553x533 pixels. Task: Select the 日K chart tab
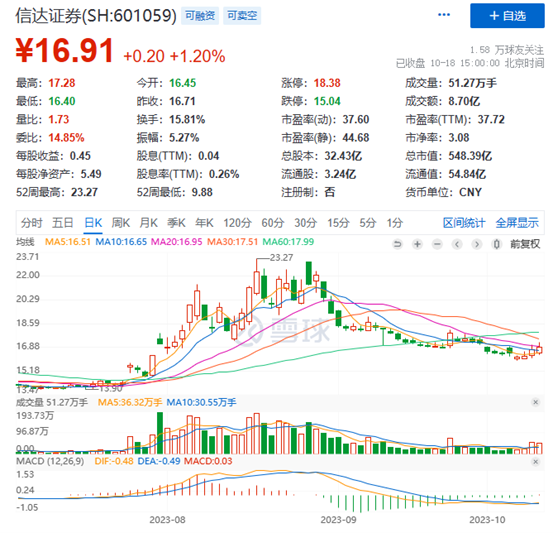[x=93, y=223]
